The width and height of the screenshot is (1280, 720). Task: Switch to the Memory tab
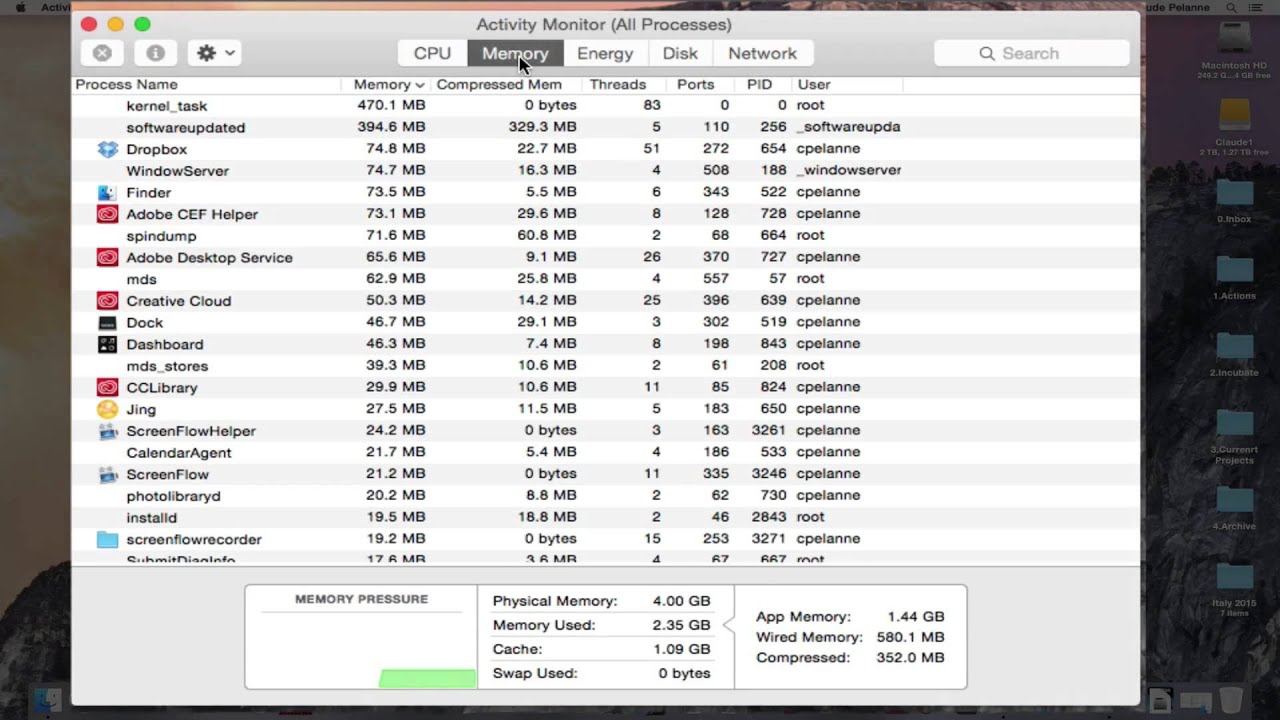click(515, 53)
